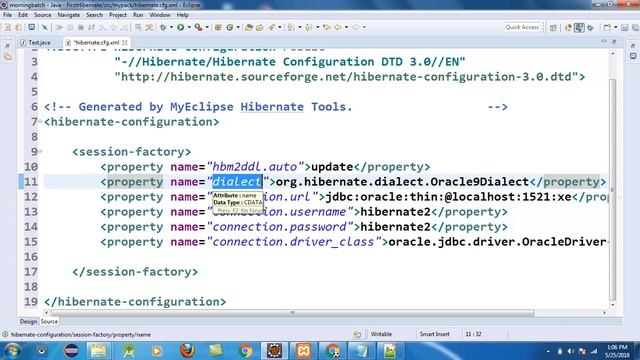Open the XAMPP taskbar icon
This screenshot has height=360, width=640.
(x=303, y=351)
